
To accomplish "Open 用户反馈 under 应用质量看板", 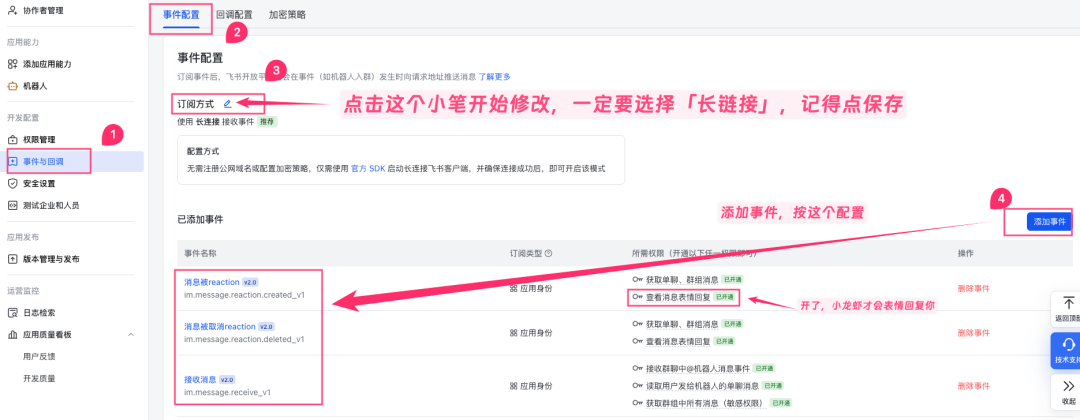I will (x=39, y=356).
